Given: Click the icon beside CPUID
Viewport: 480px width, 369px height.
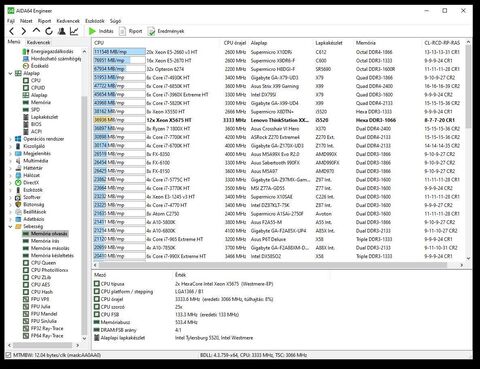Looking at the screenshot, I should click(x=26, y=88).
